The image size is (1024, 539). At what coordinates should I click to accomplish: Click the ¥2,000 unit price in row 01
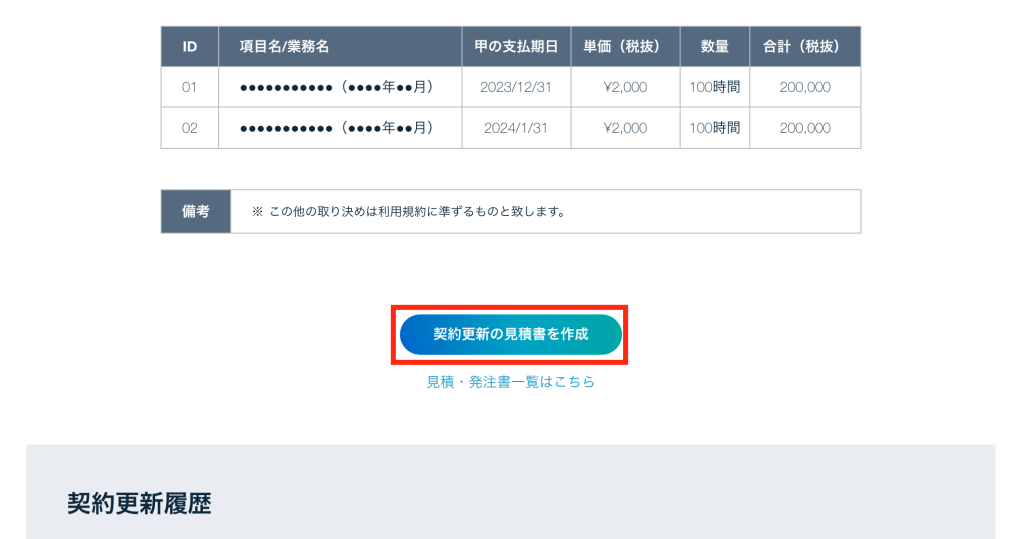(625, 87)
